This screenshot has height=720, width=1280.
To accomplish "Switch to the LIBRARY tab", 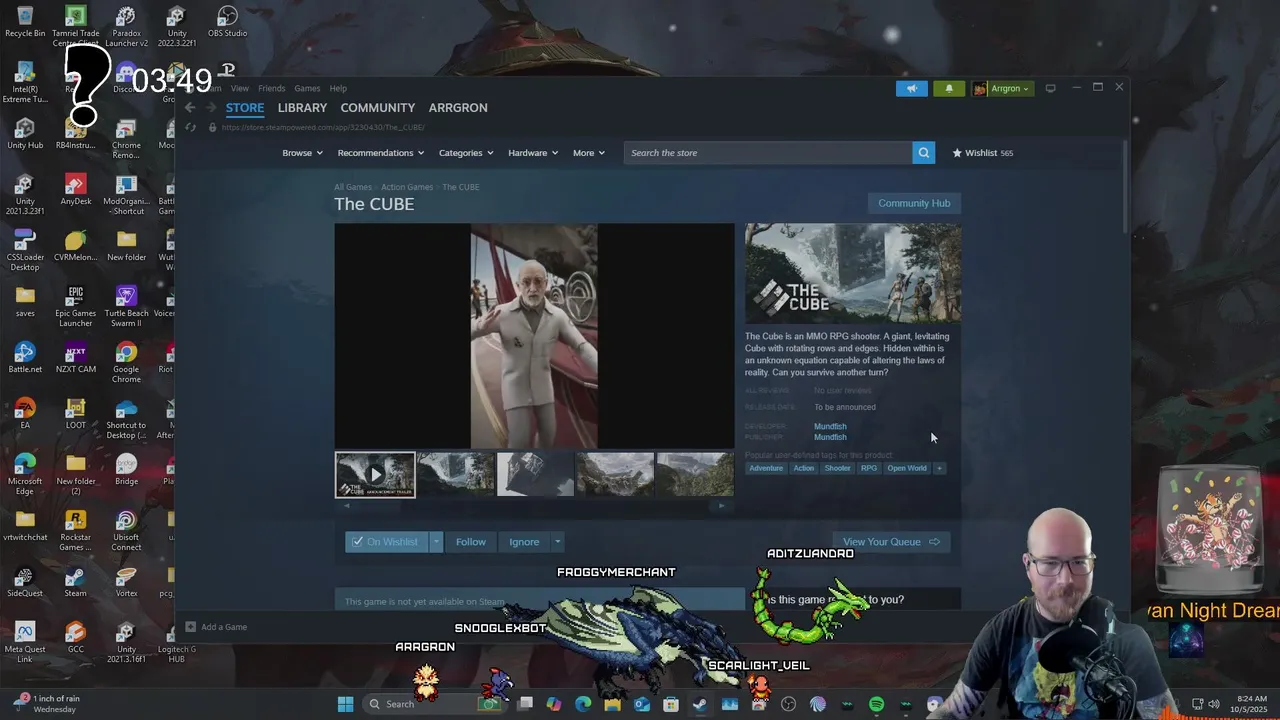I will 302,108.
